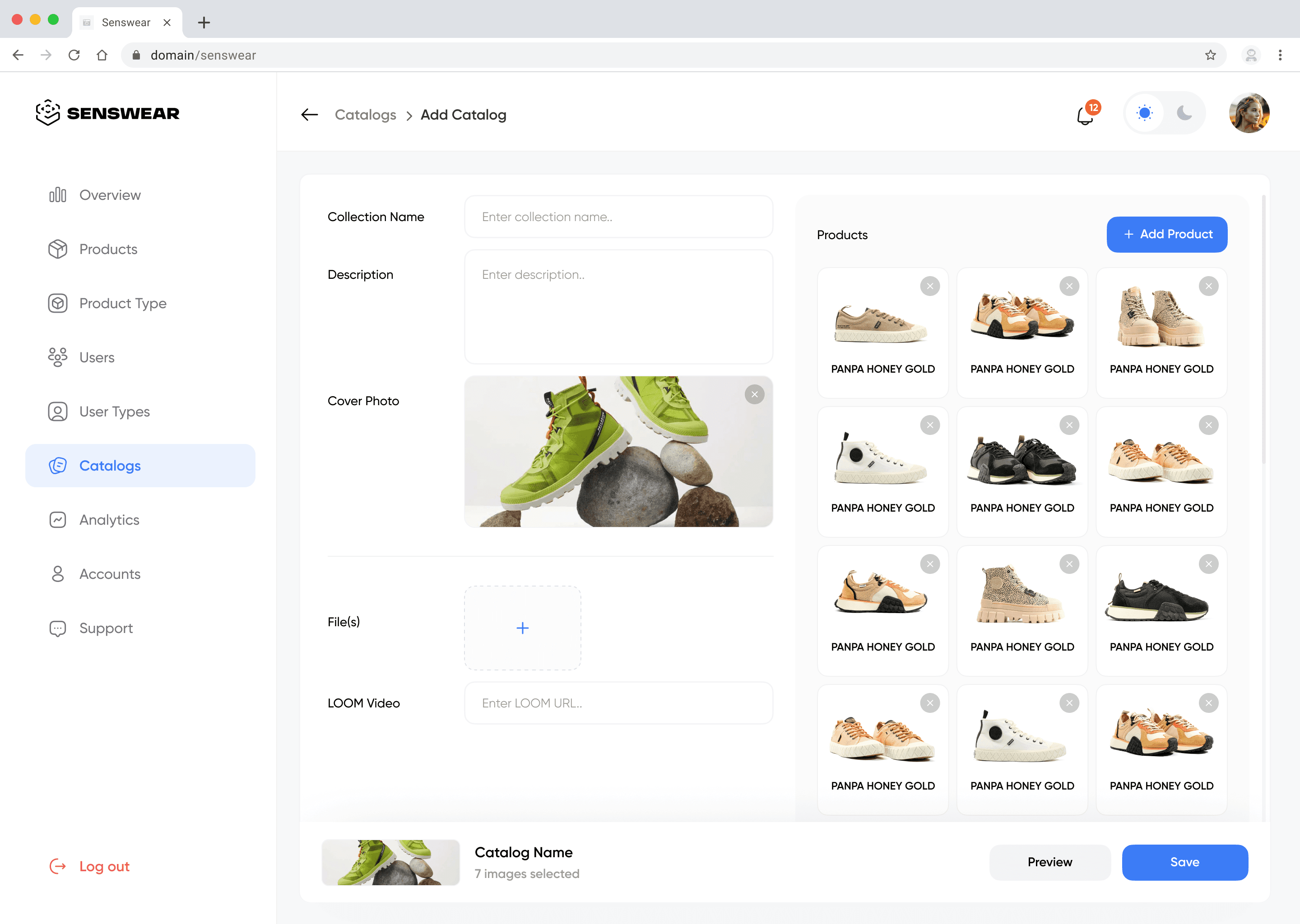Click the browser forward arrow
Image resolution: width=1300 pixels, height=924 pixels.
point(46,55)
